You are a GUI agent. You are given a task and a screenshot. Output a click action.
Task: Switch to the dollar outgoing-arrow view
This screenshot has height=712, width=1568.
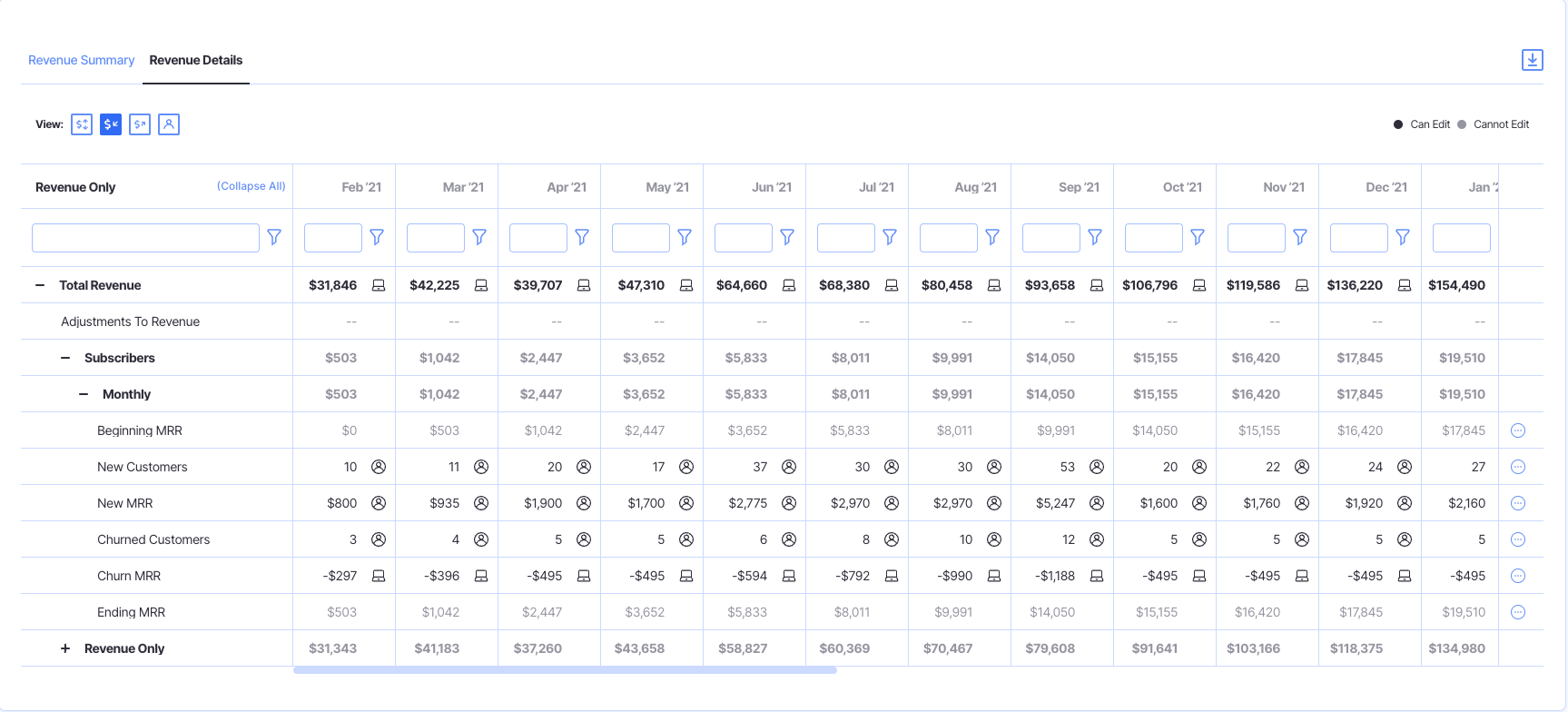[140, 124]
